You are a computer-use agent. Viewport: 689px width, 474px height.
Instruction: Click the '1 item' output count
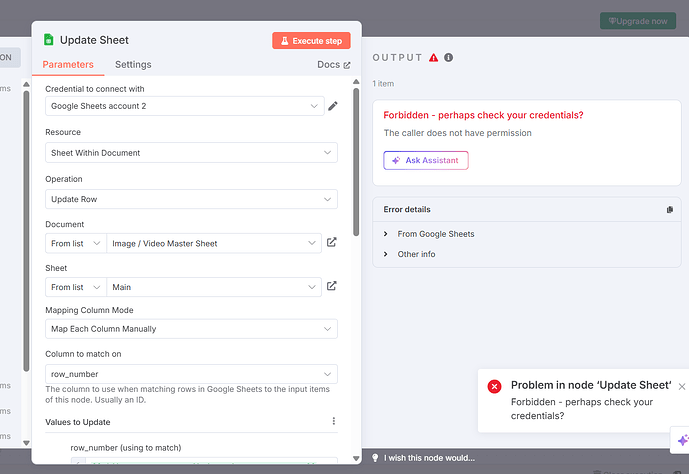tap(383, 83)
